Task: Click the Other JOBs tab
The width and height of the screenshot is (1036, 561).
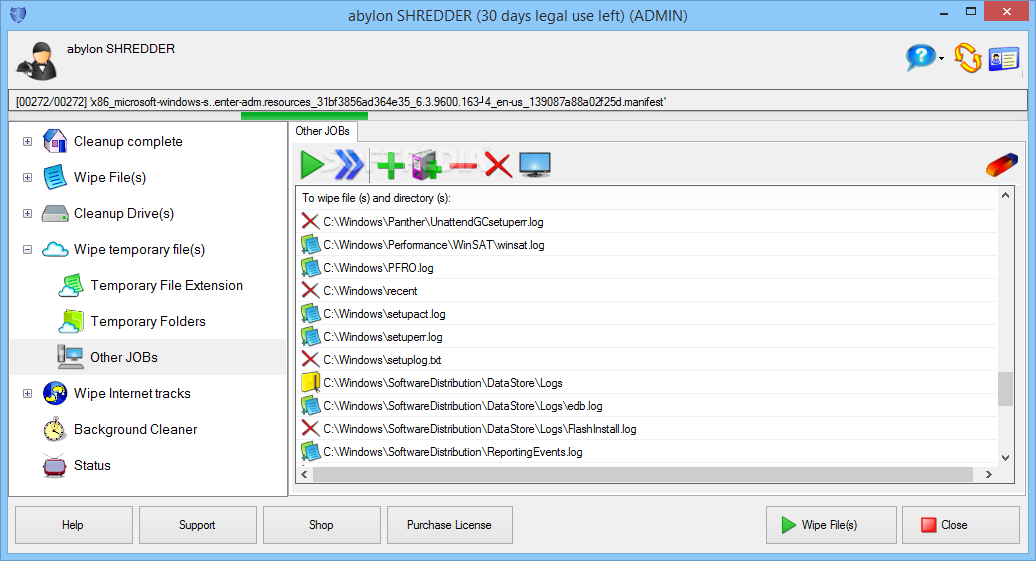Action: [x=322, y=131]
